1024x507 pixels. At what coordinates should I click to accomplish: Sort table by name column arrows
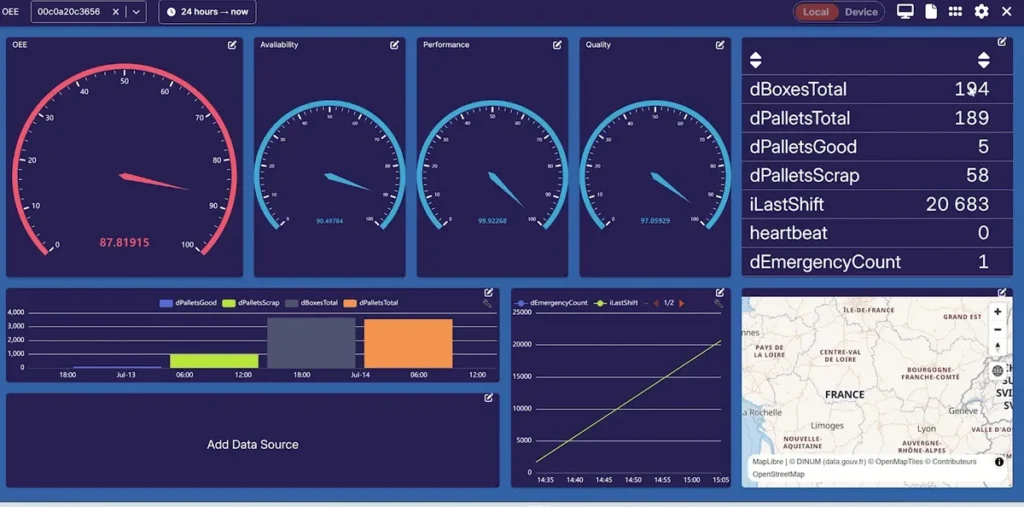[756, 61]
